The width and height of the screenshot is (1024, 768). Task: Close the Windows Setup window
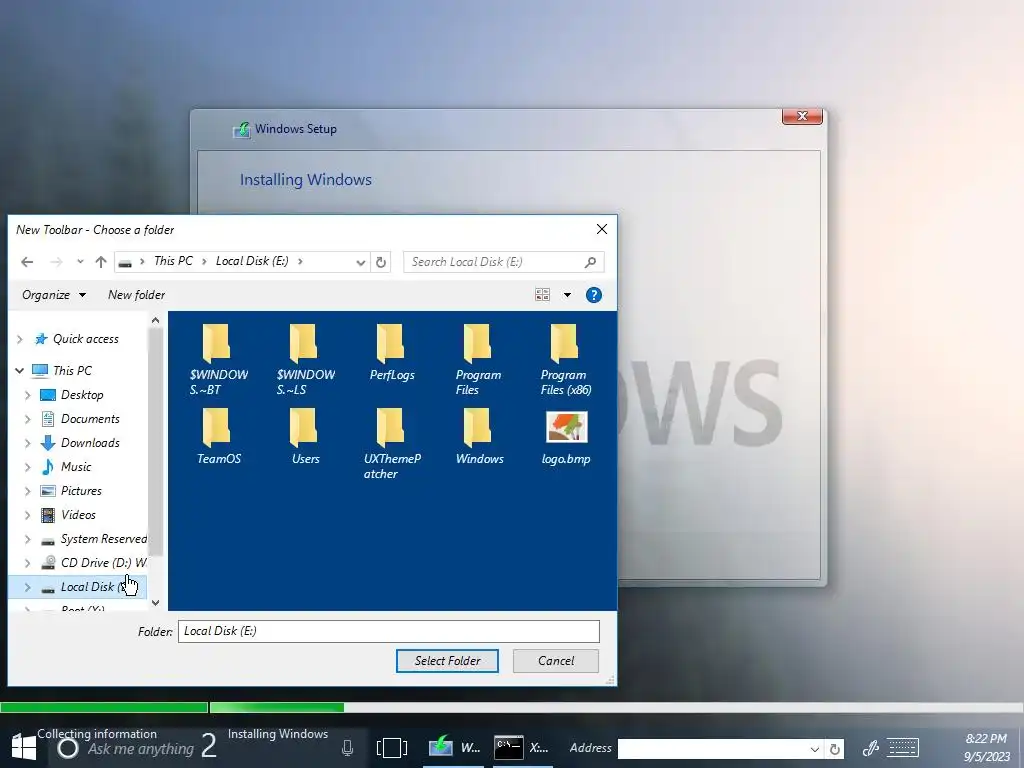[803, 116]
